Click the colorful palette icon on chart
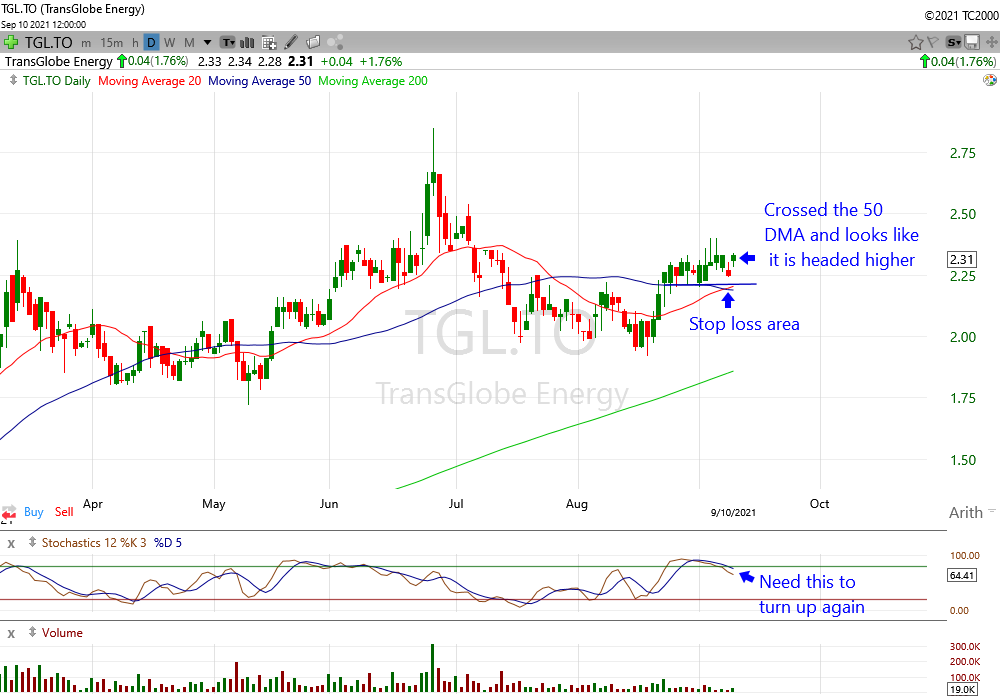This screenshot has width=1000, height=700. point(990,80)
